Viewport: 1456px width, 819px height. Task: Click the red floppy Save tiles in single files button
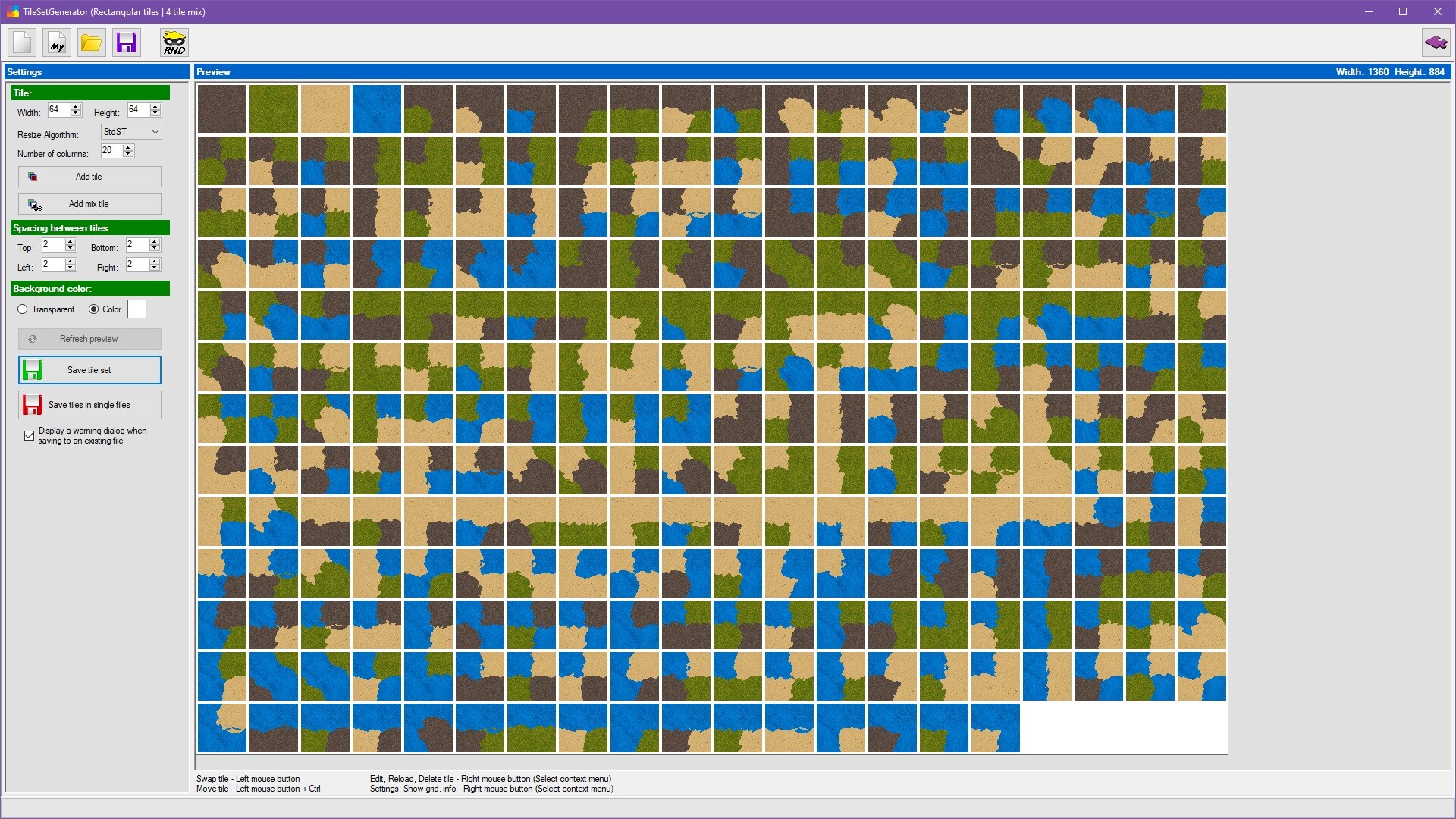coord(89,405)
